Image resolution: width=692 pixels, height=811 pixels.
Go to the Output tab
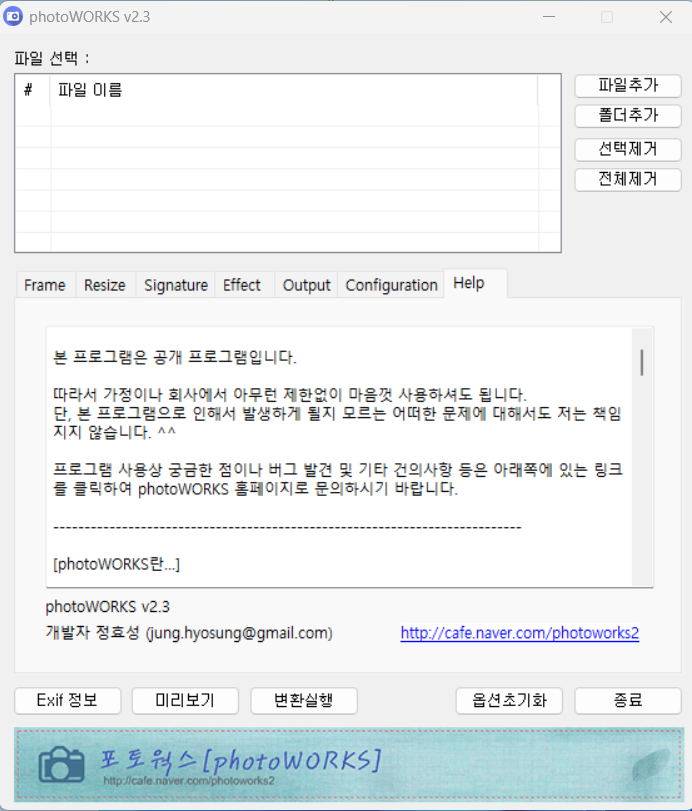coord(306,285)
